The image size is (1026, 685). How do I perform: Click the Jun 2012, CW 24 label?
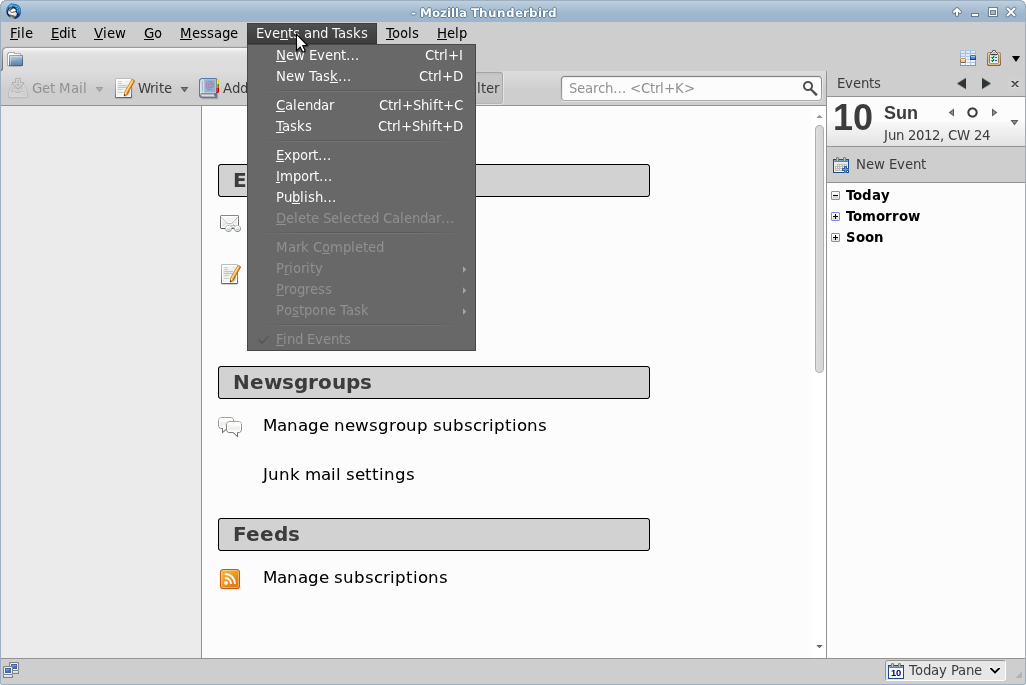[x=936, y=135]
